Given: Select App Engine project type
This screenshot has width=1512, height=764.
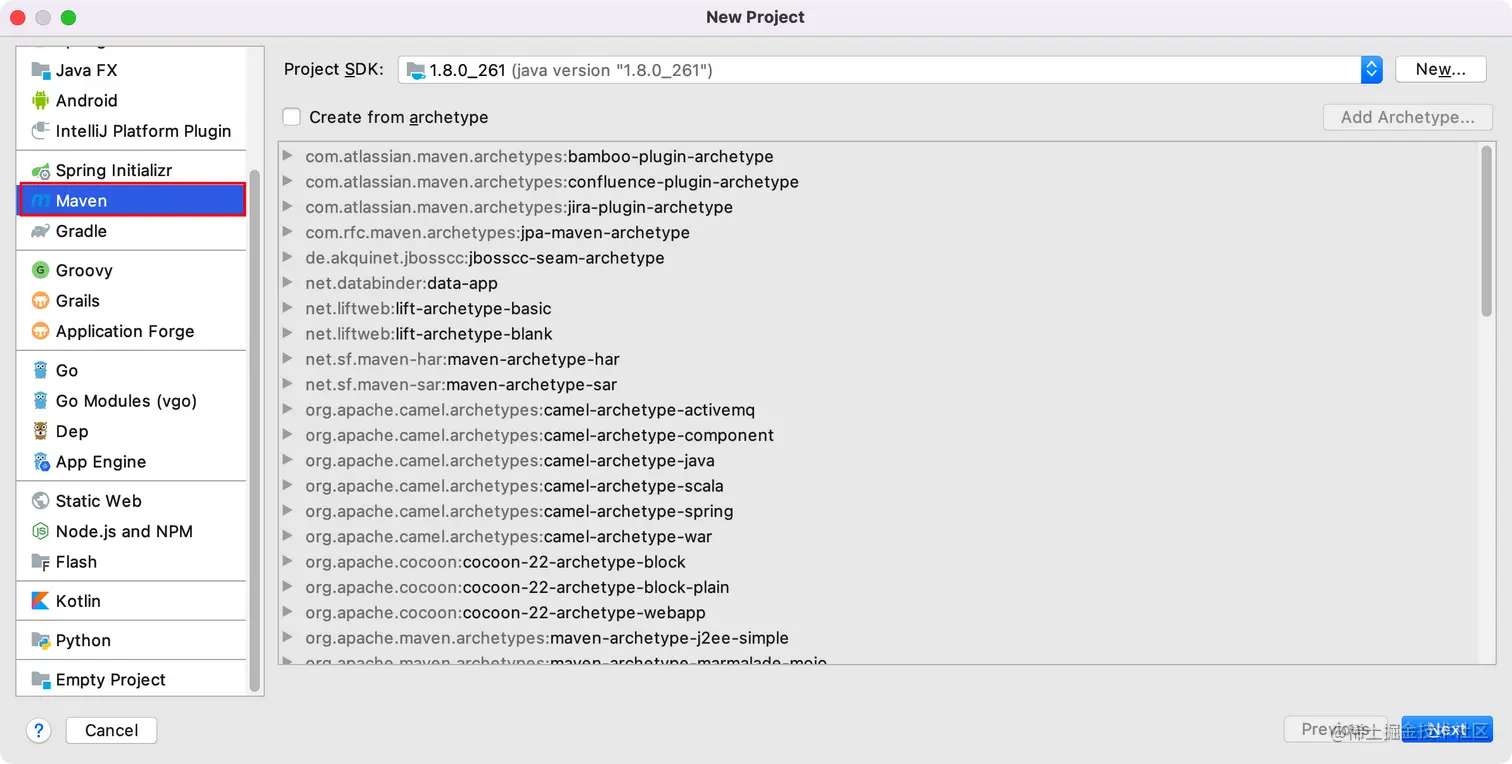Looking at the screenshot, I should pos(132,462).
